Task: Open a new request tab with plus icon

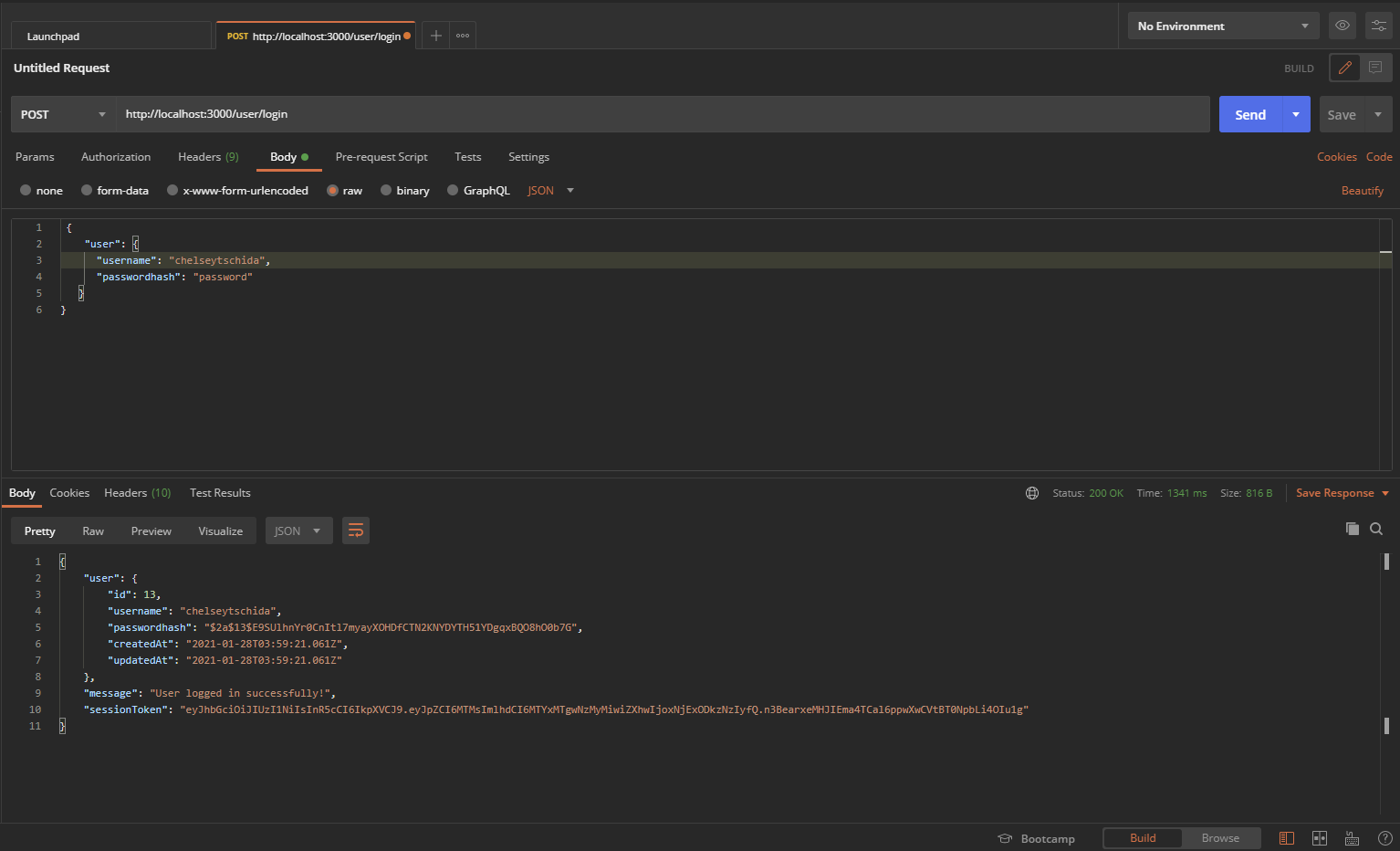Action: click(436, 36)
